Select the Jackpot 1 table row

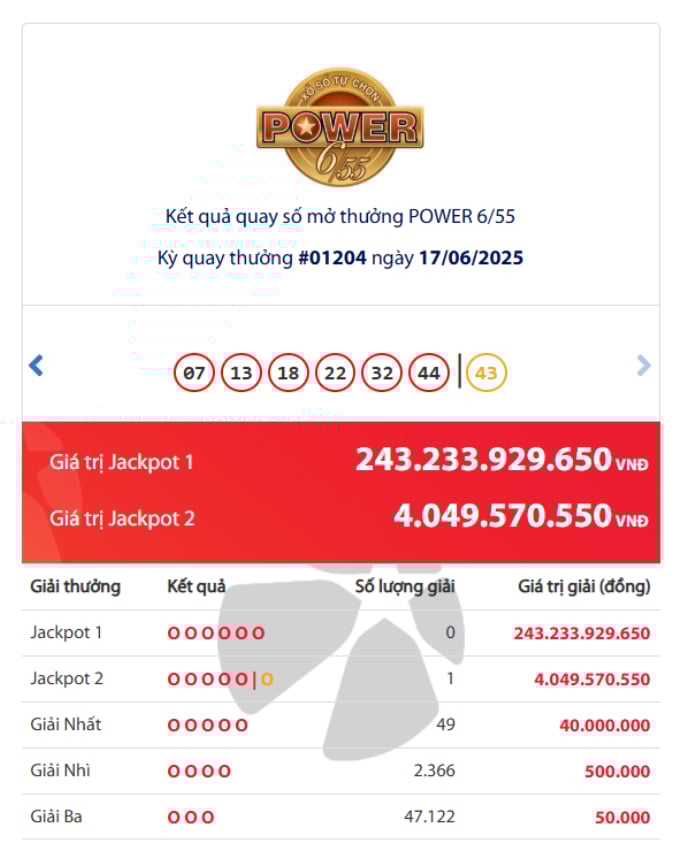341,633
